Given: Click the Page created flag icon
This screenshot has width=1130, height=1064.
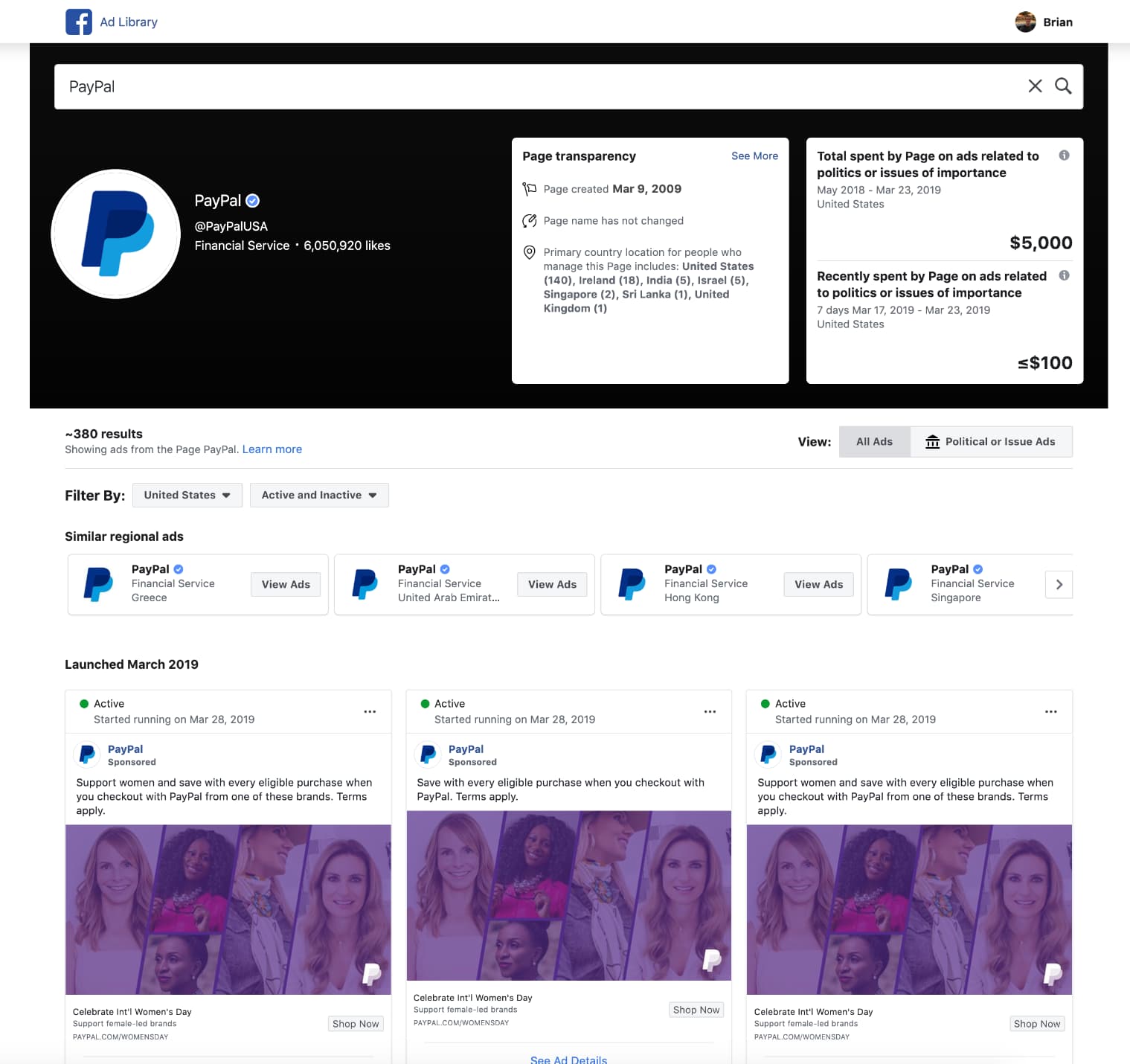Looking at the screenshot, I should (529, 189).
